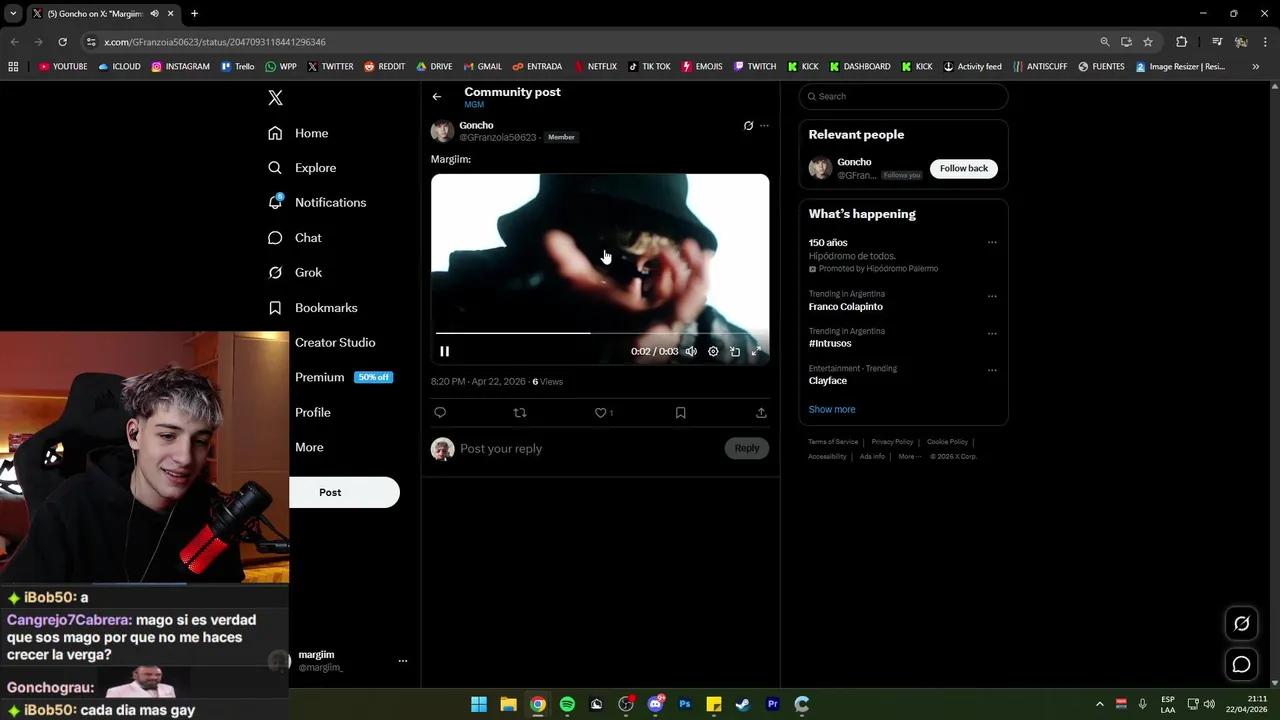
Task: Open video settings gear
Action: (713, 351)
